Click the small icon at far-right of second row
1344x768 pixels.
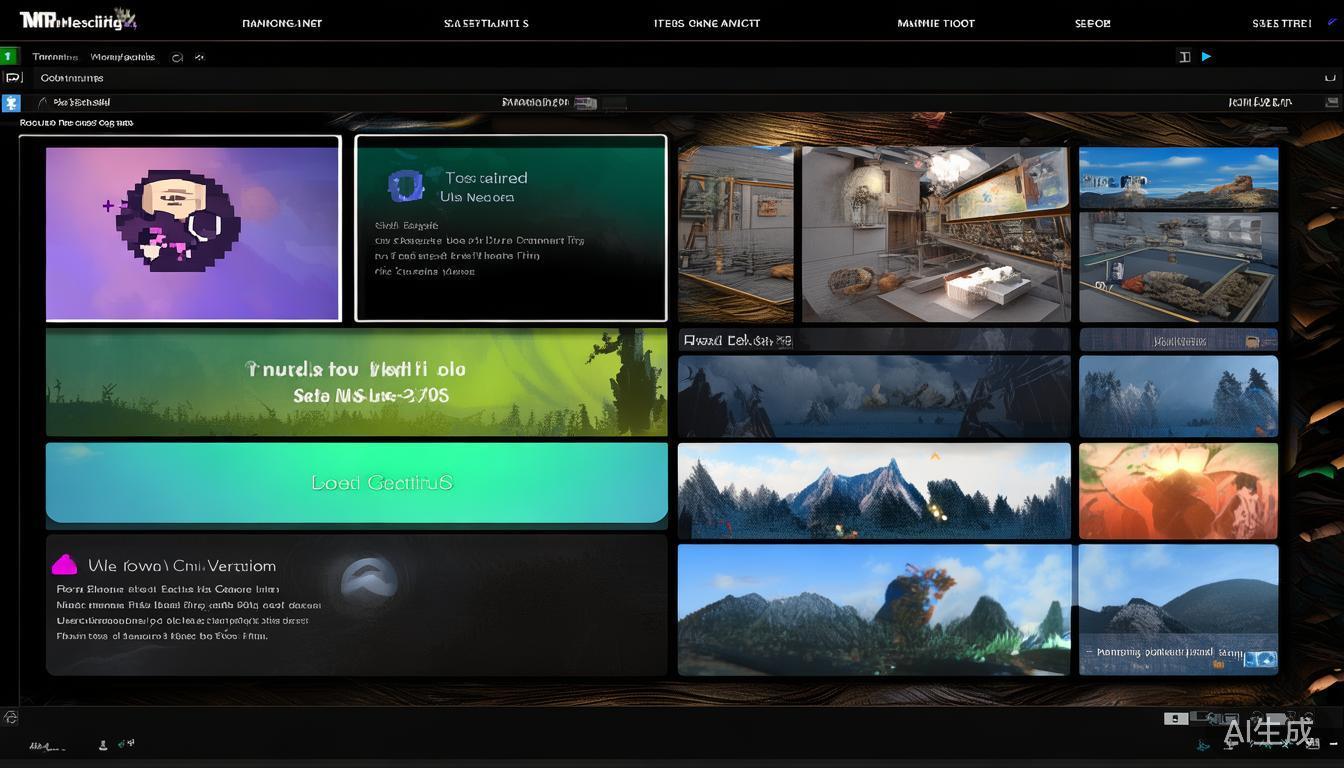coord(1330,78)
